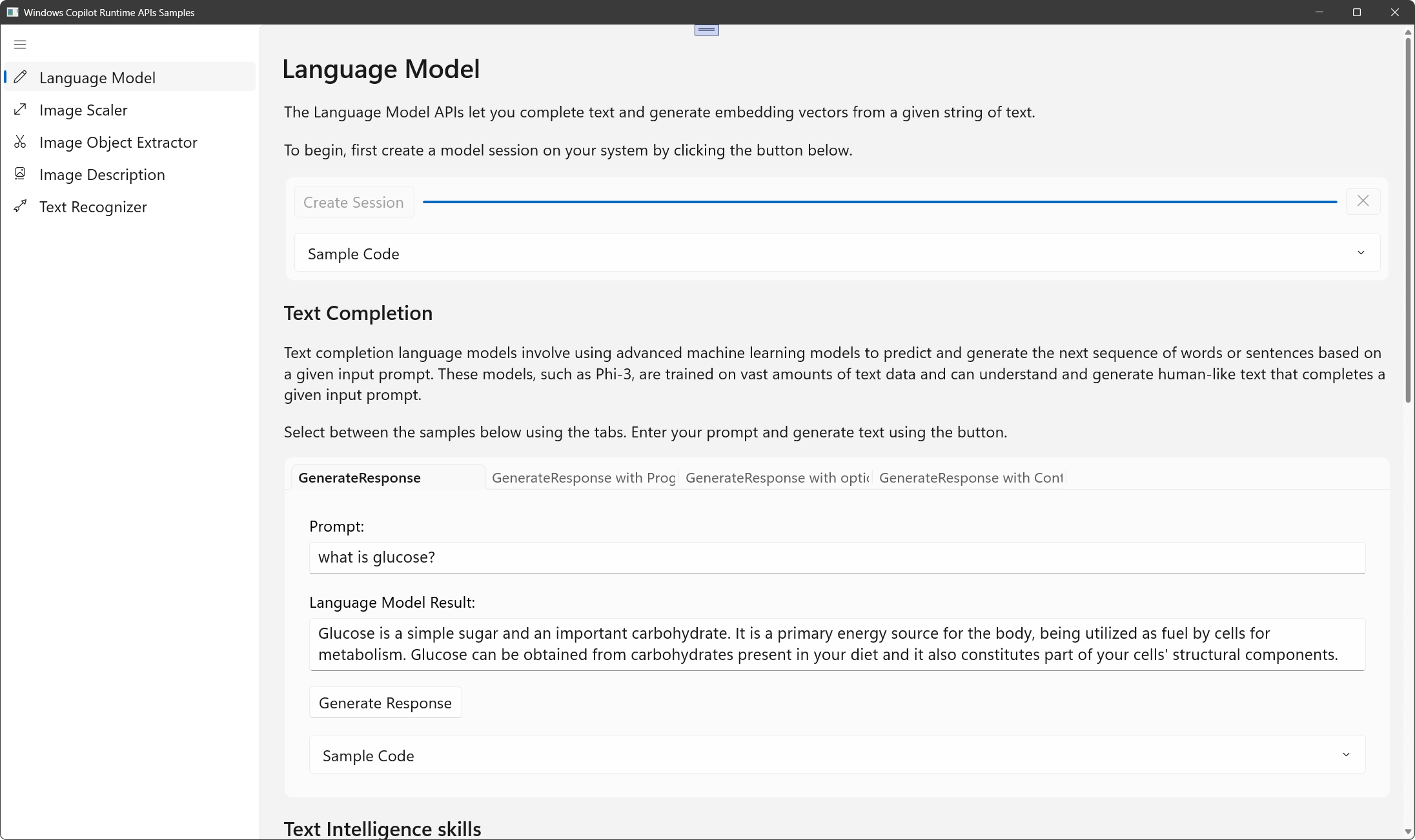Click the Create Session button

354,203
